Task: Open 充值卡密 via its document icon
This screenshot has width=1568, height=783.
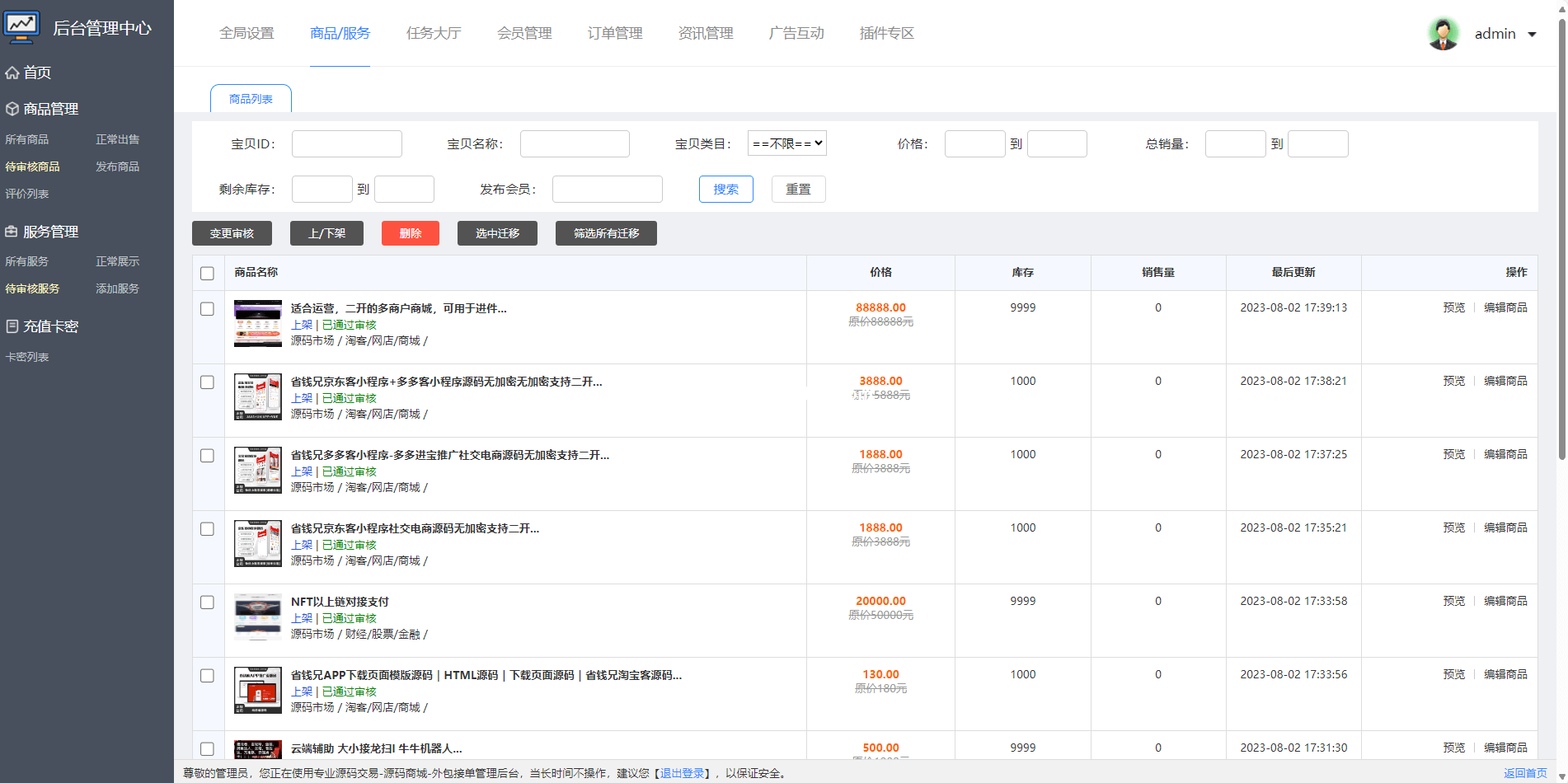Action: [x=12, y=326]
